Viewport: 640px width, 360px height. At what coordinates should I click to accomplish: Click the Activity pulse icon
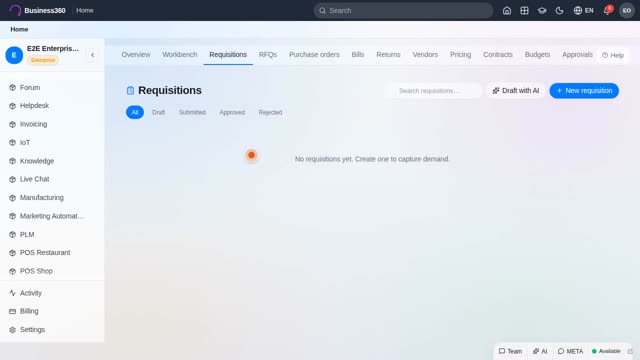[x=12, y=293]
